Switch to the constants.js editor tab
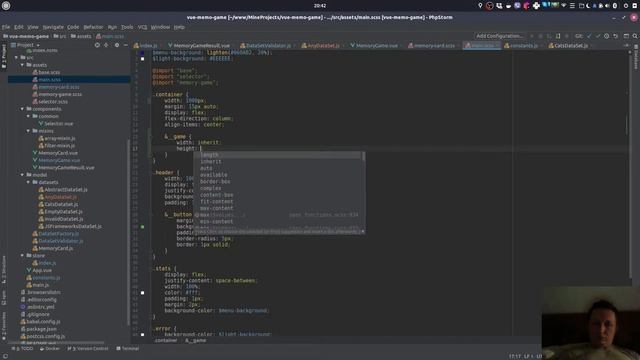The height and width of the screenshot is (360, 640). coord(521,45)
